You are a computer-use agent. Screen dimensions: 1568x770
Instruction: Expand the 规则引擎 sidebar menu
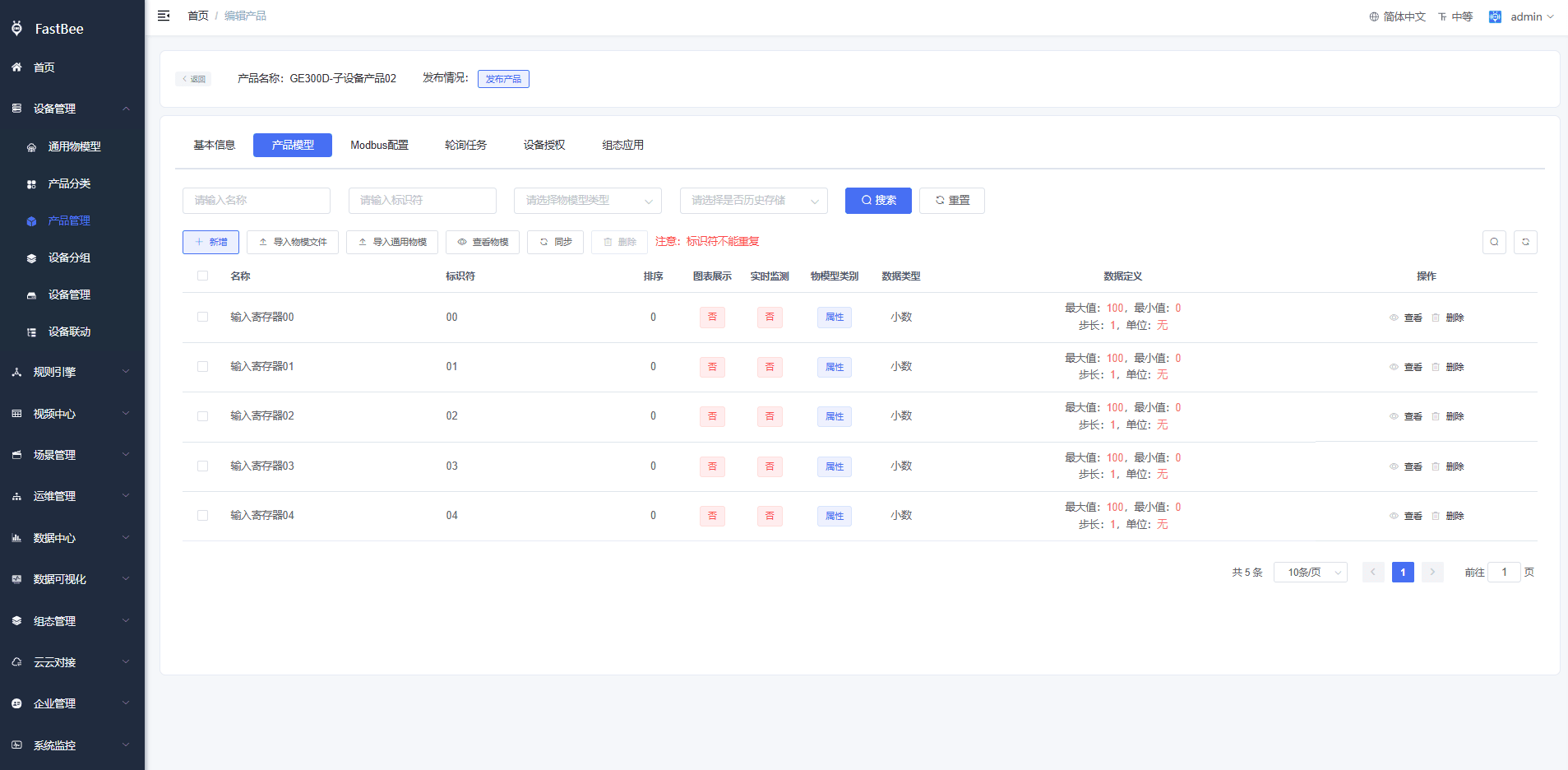pyautogui.click(x=72, y=372)
